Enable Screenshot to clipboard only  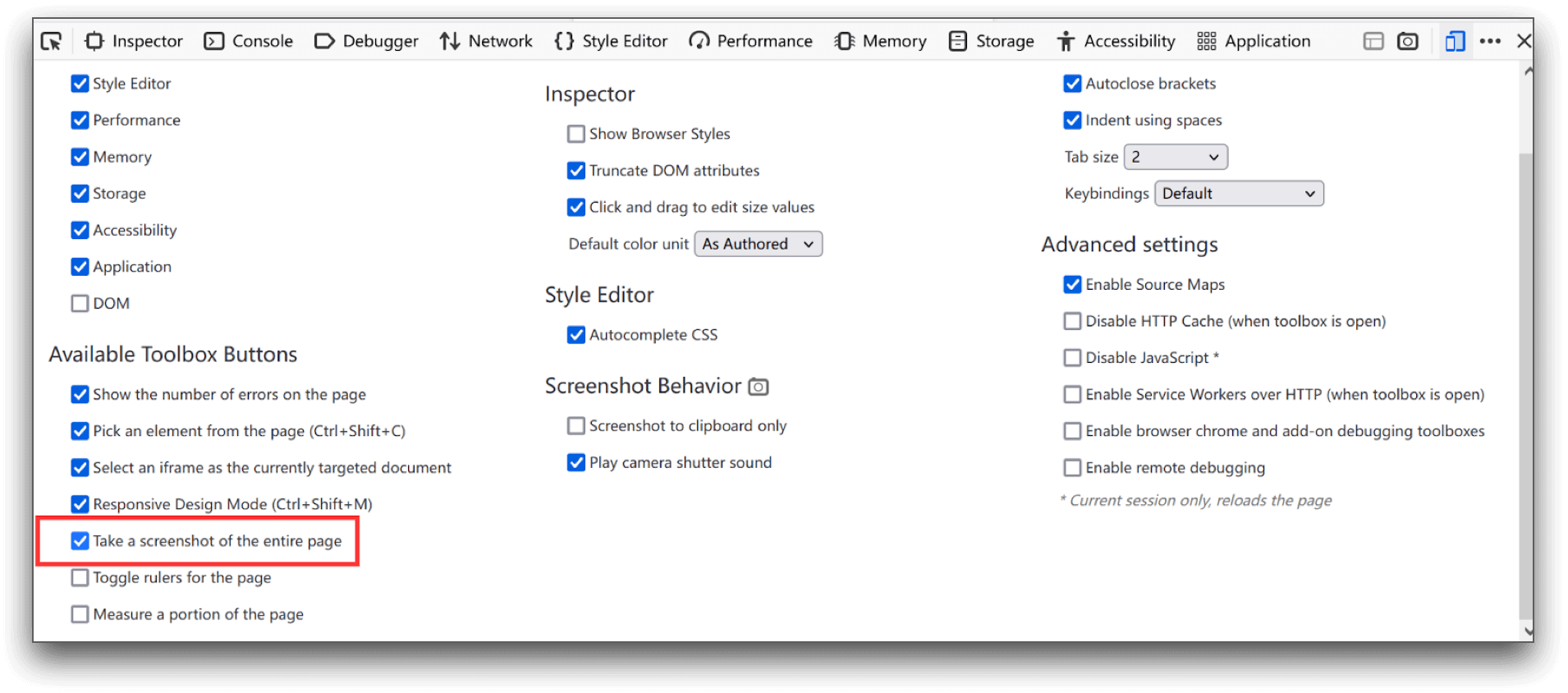tap(576, 426)
